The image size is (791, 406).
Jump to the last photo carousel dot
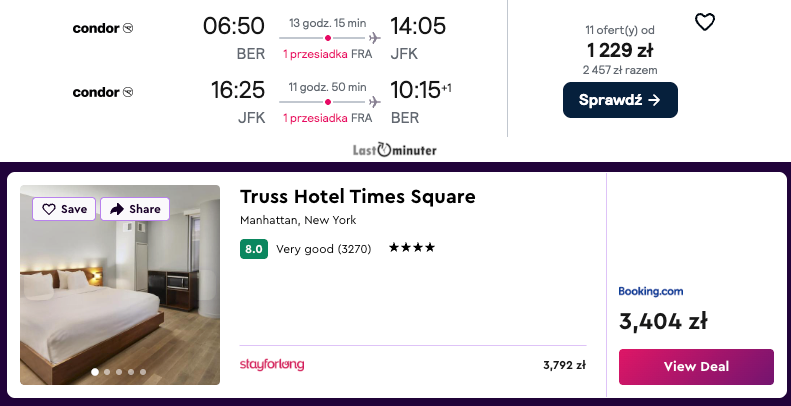click(143, 372)
